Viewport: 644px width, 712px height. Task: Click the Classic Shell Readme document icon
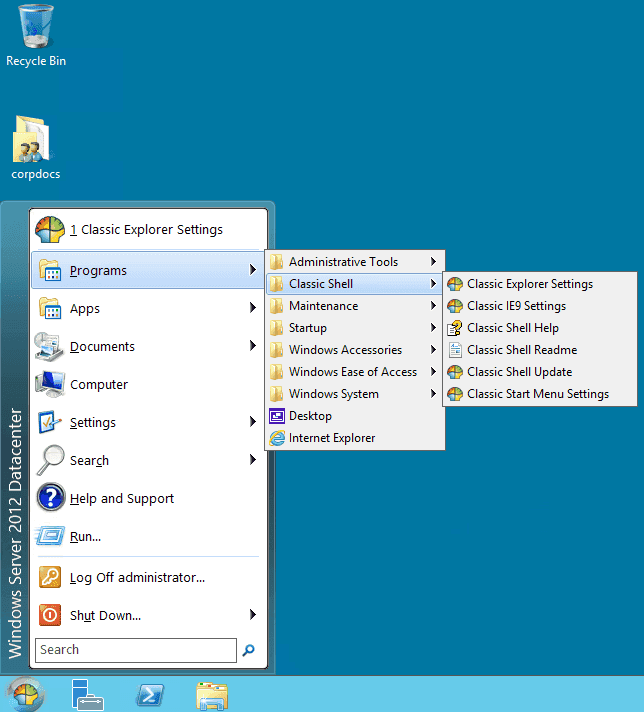tap(455, 350)
